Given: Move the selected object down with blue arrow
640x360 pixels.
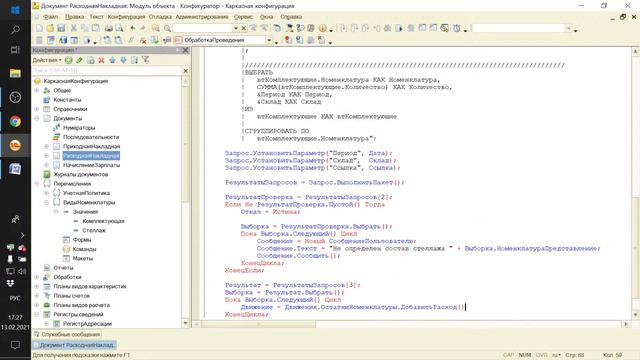Looking at the screenshot, I should [x=123, y=60].
